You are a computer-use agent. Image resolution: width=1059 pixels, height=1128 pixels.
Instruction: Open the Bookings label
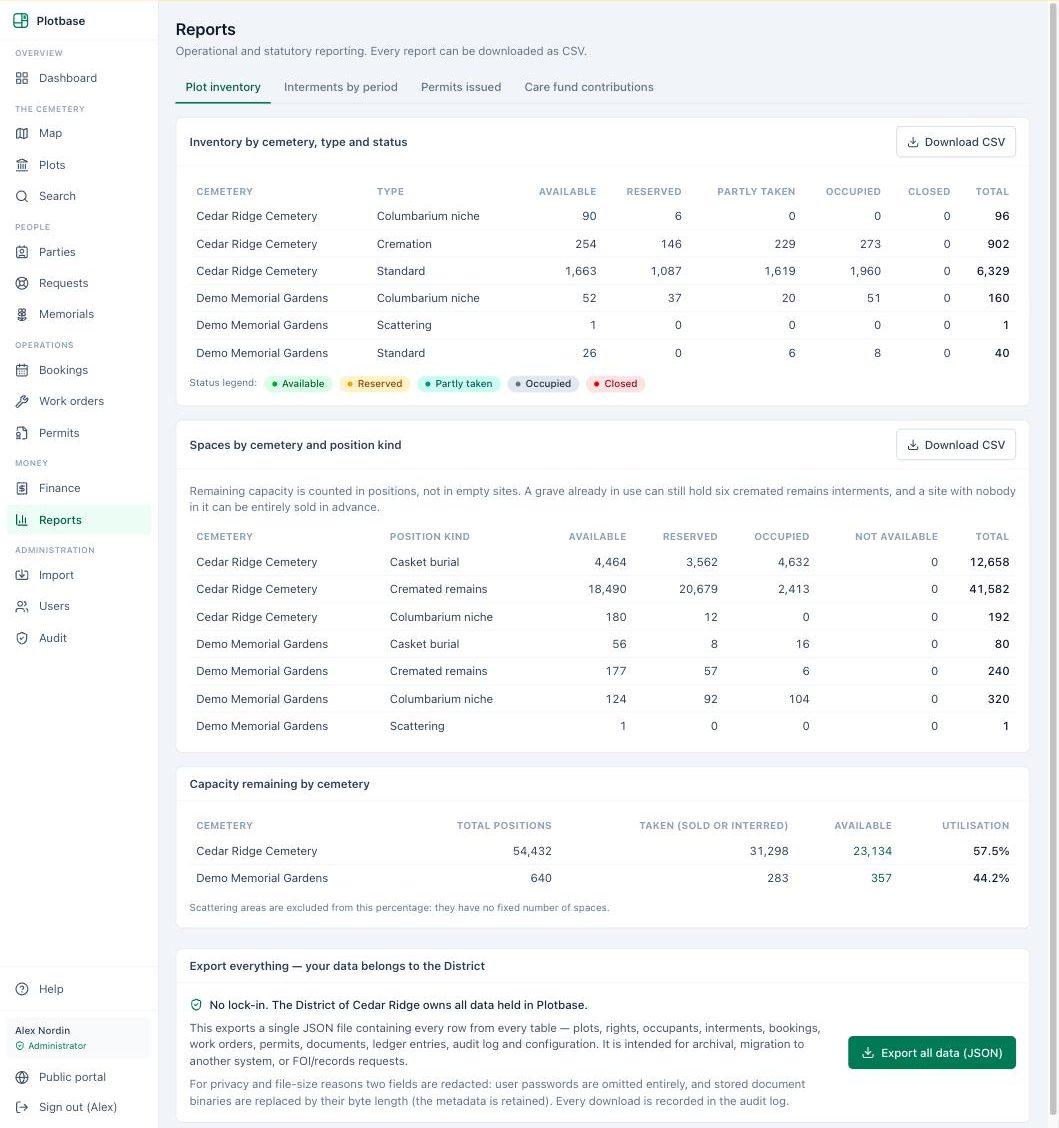(63, 370)
